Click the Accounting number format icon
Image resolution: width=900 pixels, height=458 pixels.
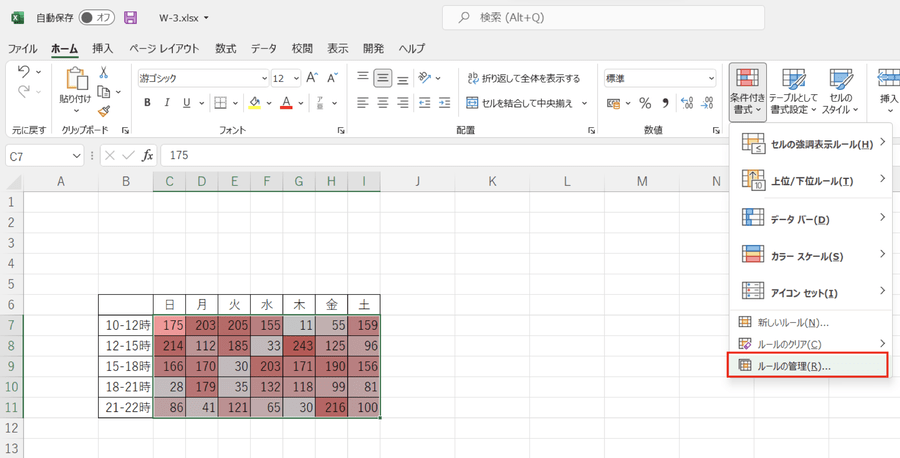point(614,103)
